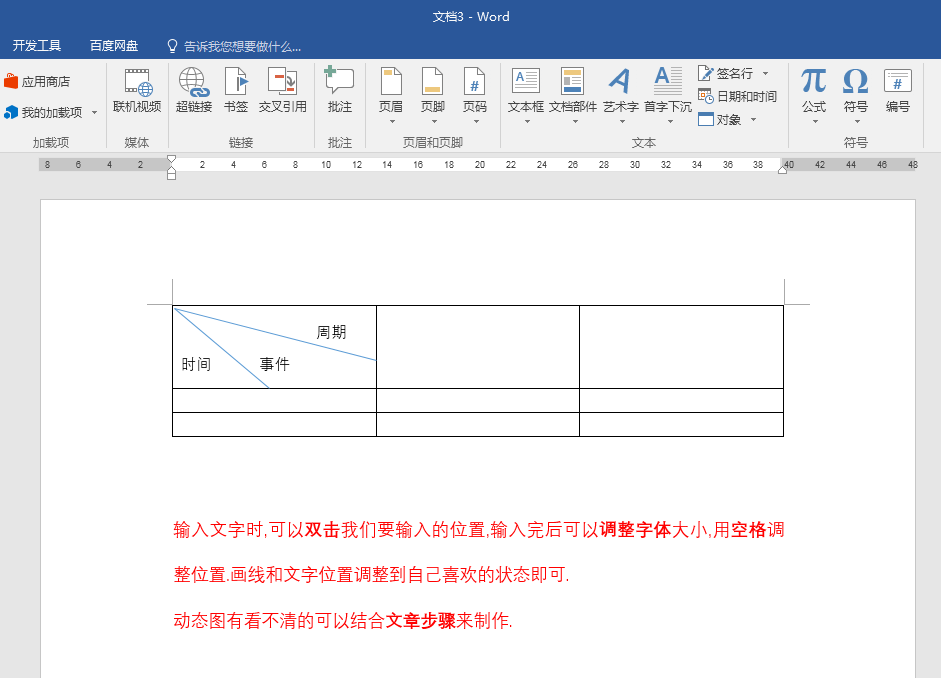
Task: Click the 周期 text in table header
Action: (331, 332)
